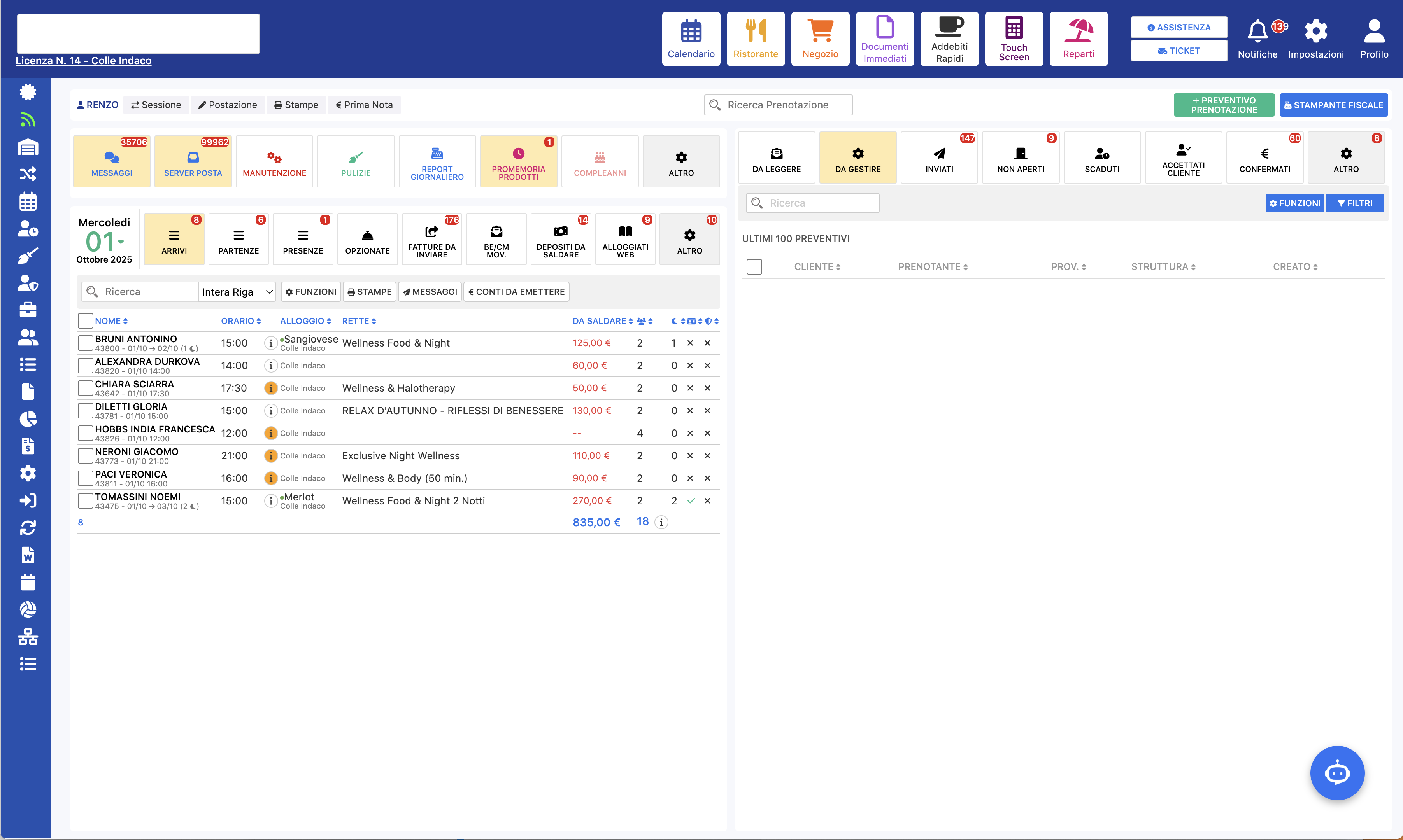Click the + PREVENTIVO PRENOTAZIONE button
Image resolution: width=1403 pixels, height=840 pixels.
click(x=1224, y=105)
